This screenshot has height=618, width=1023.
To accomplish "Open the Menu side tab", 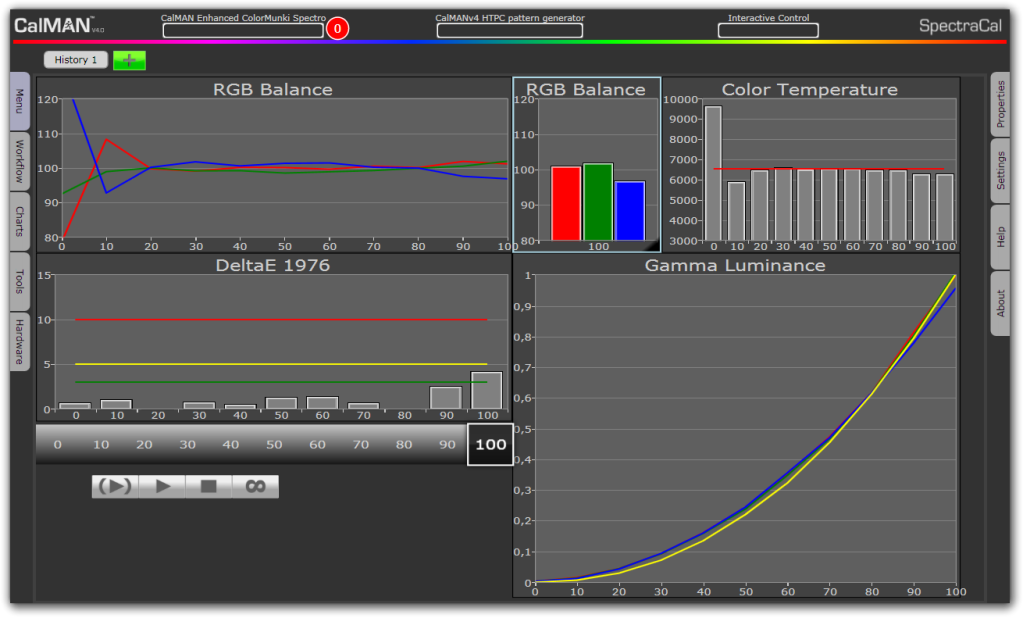I will 20,101.
